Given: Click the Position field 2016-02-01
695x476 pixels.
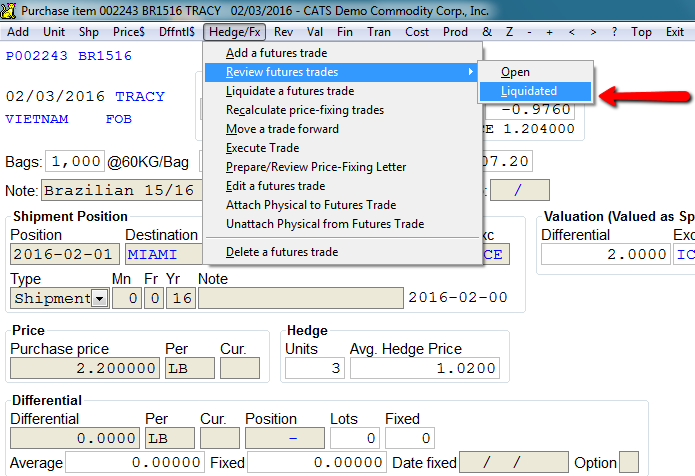Looking at the screenshot, I should point(65,254).
